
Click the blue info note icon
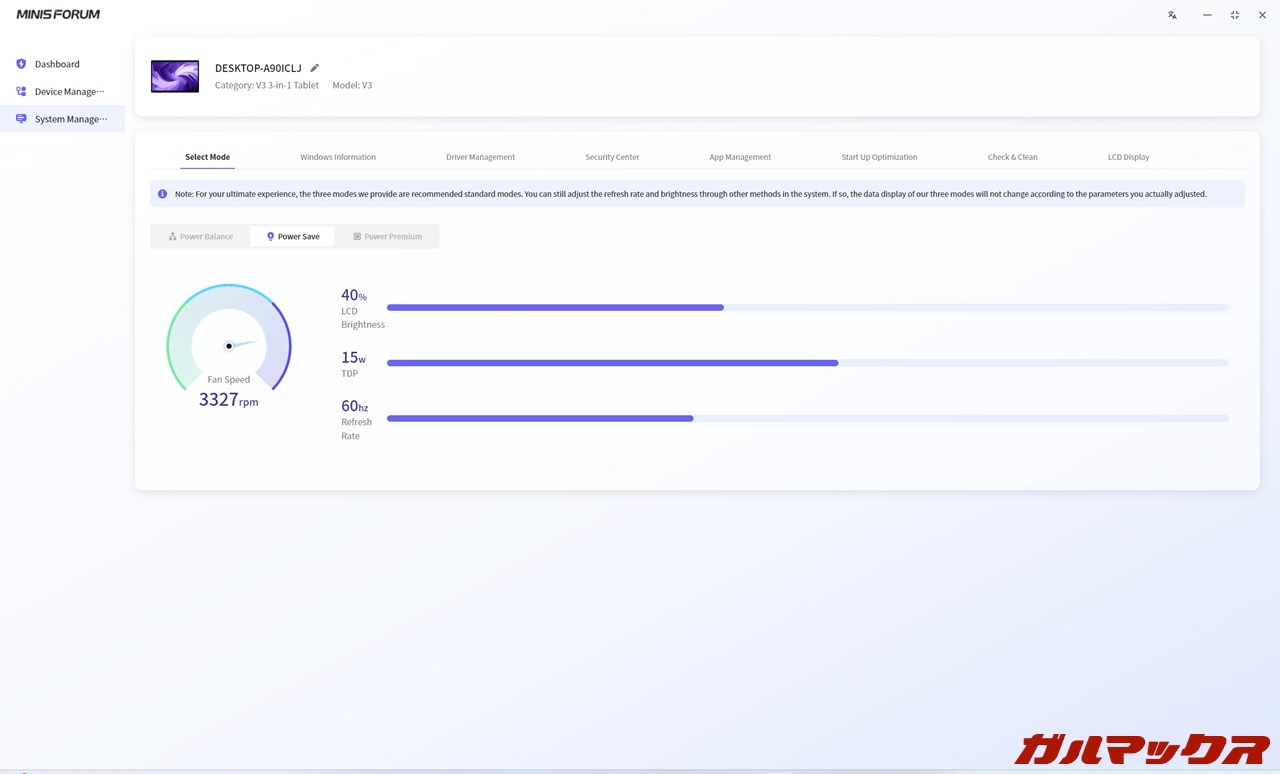tap(162, 194)
